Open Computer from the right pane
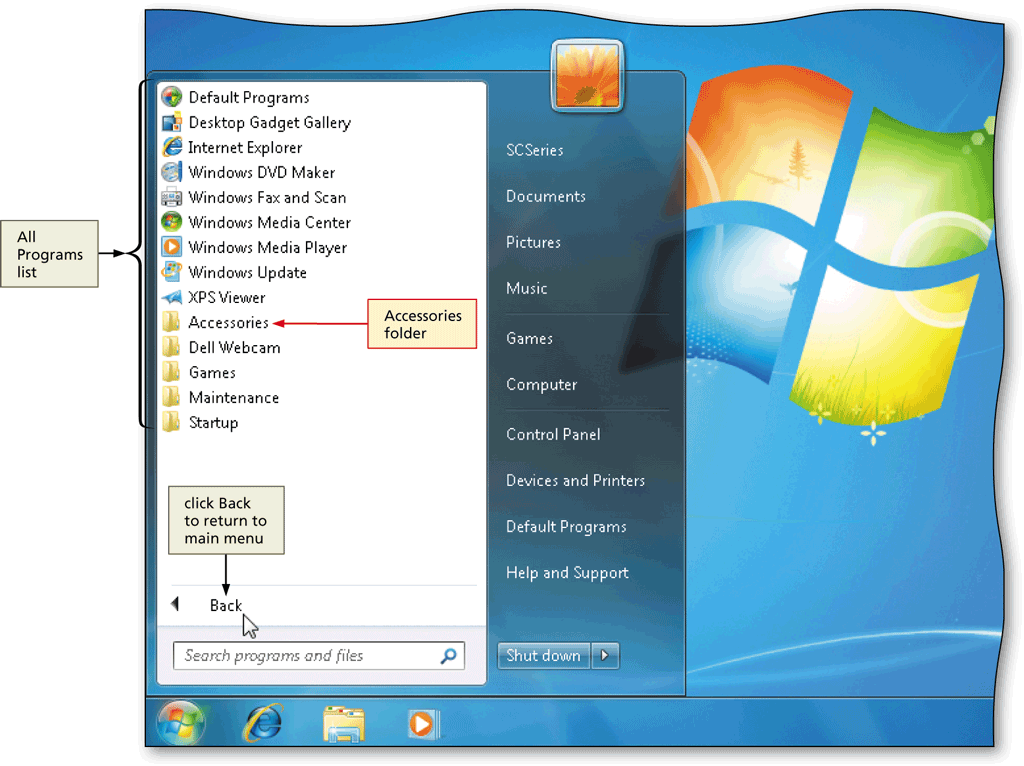1024x766 pixels. 541,385
